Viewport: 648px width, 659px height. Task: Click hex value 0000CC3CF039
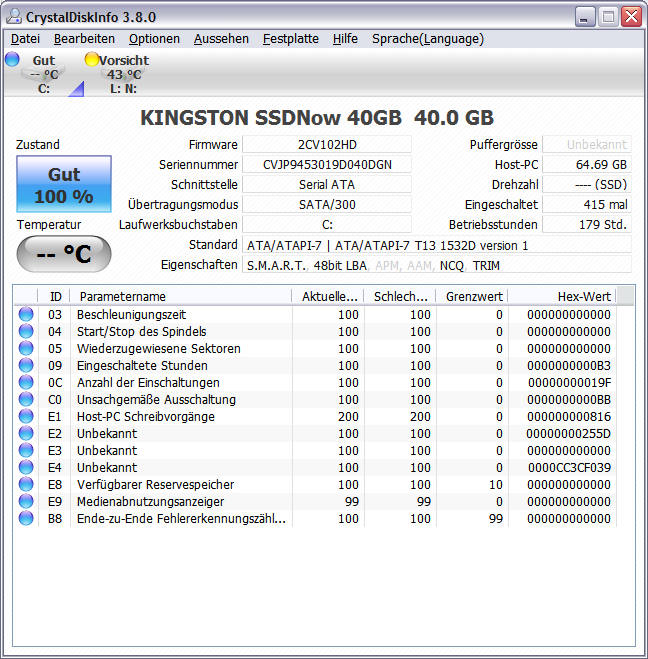[569, 467]
